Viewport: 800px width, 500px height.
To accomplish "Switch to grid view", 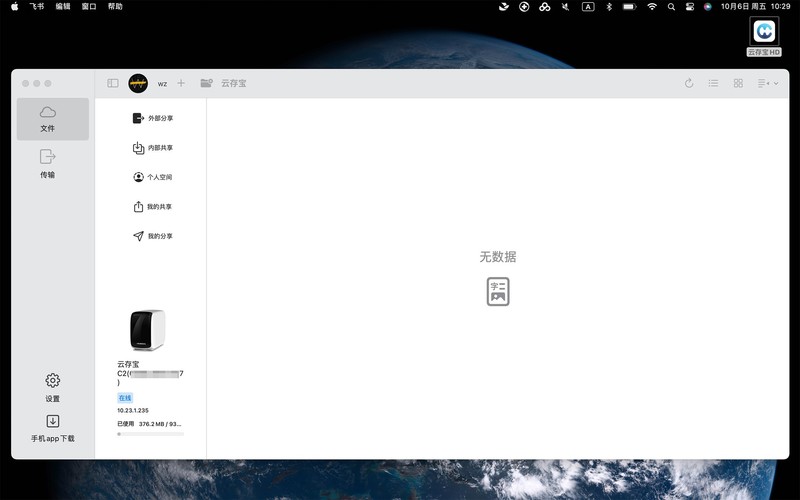I will click(x=738, y=83).
